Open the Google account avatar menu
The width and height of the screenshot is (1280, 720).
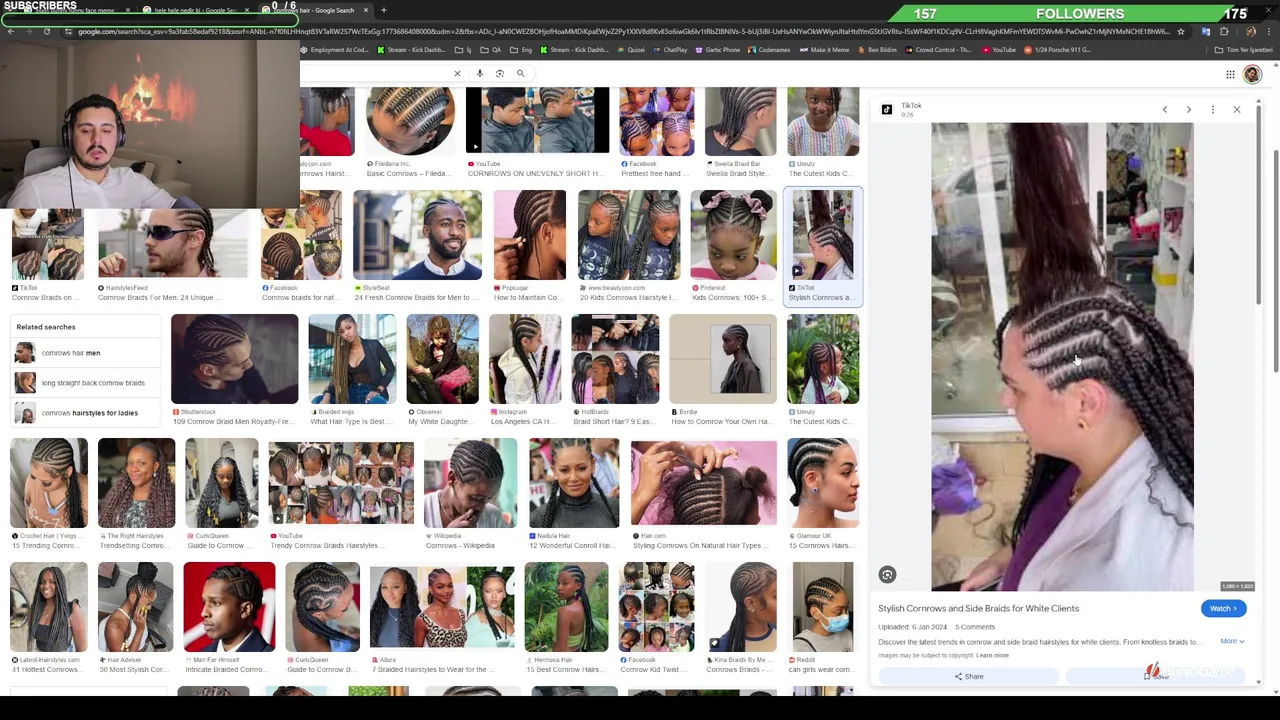click(x=1252, y=74)
